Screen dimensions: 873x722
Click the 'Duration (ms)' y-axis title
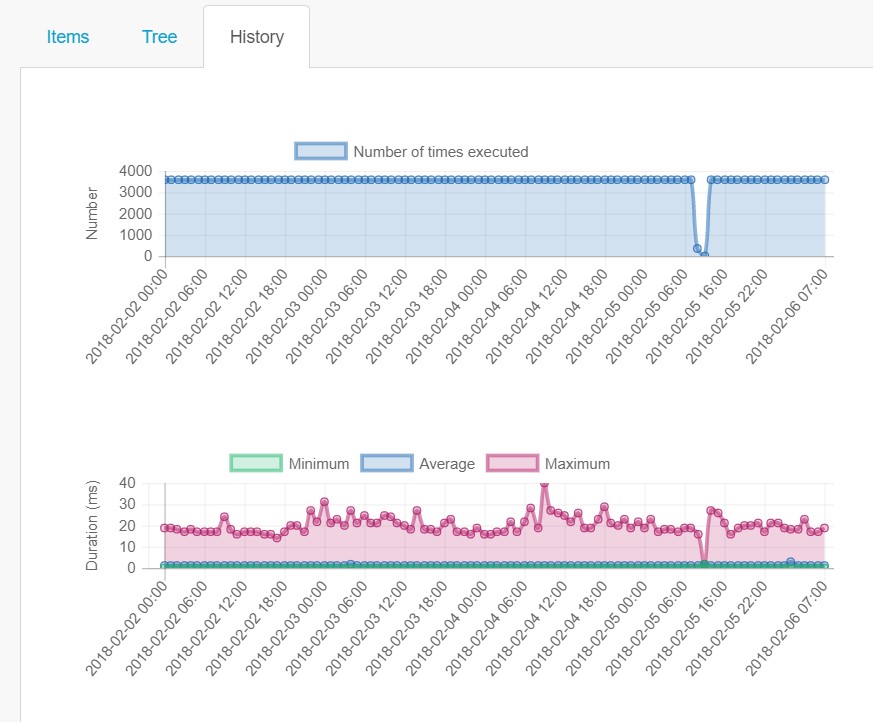coord(92,525)
